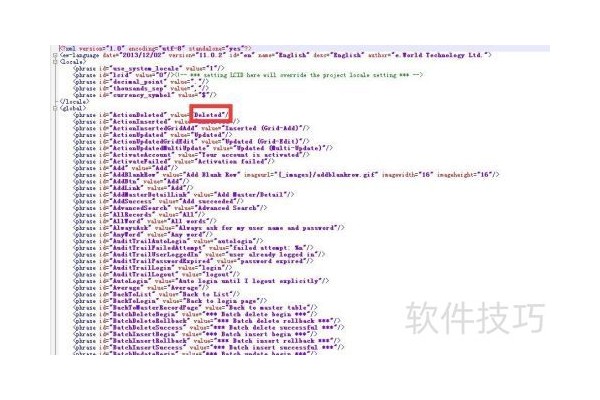Screen dimensions: 600x400
Task: Collapse the global section fold marker
Action: (55, 108)
